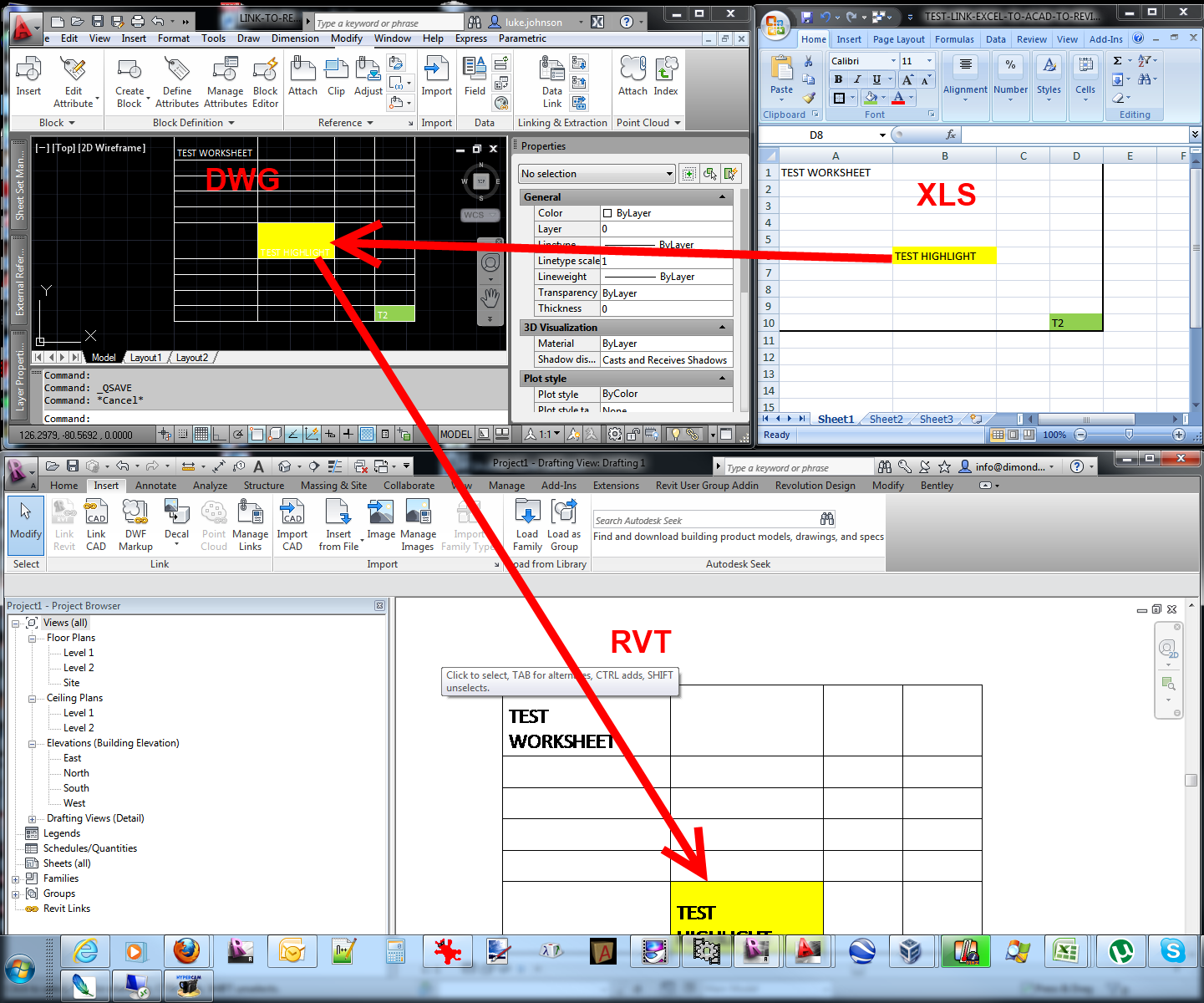Click Excel font color red swatch

point(898,98)
